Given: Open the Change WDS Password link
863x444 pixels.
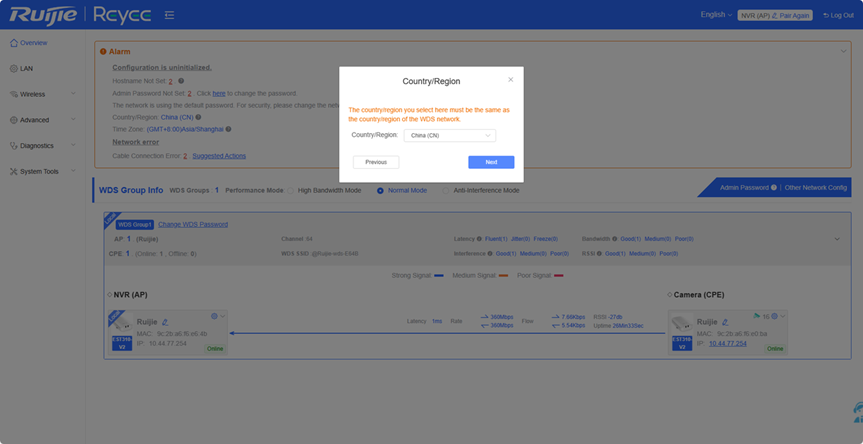Looking at the screenshot, I should 193,224.
